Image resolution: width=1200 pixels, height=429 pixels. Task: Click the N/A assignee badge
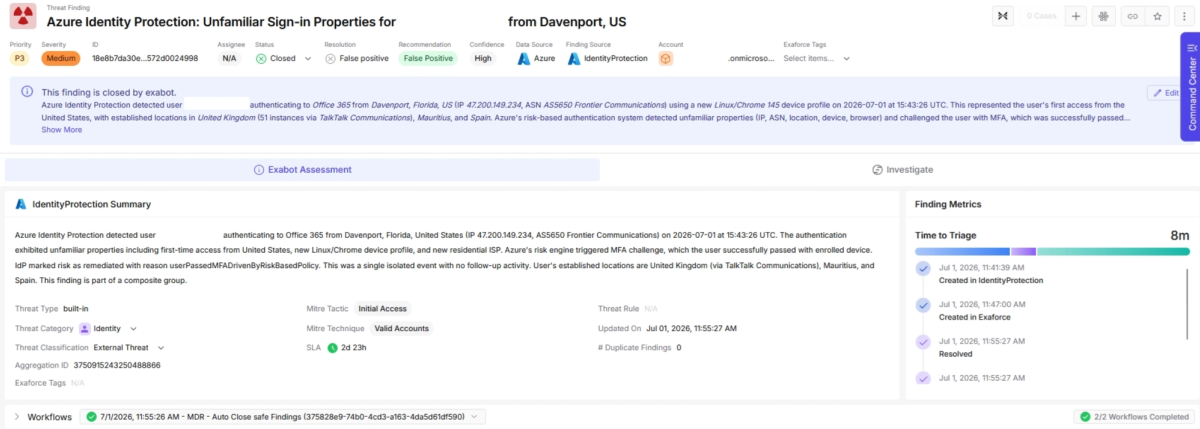coord(229,59)
